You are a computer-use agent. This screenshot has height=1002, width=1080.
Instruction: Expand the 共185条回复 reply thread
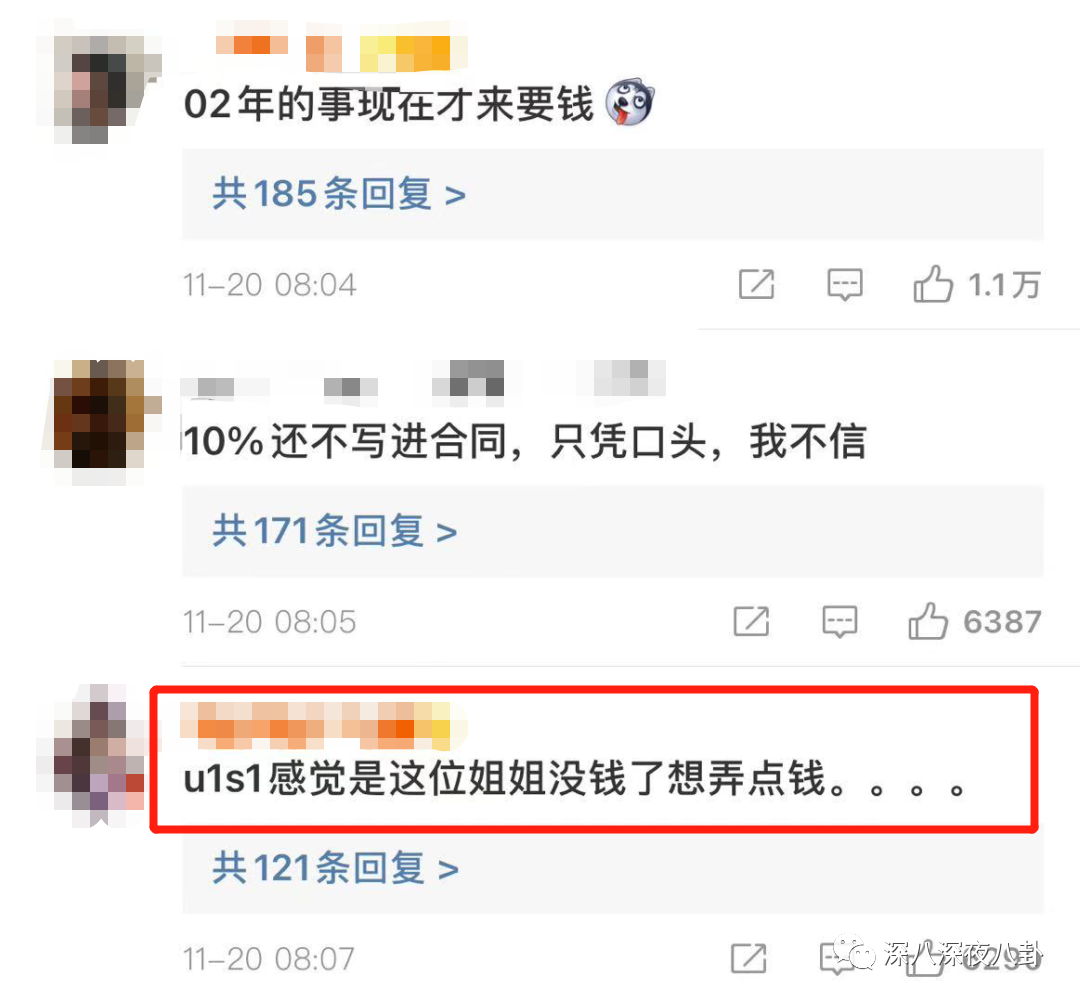pos(338,194)
